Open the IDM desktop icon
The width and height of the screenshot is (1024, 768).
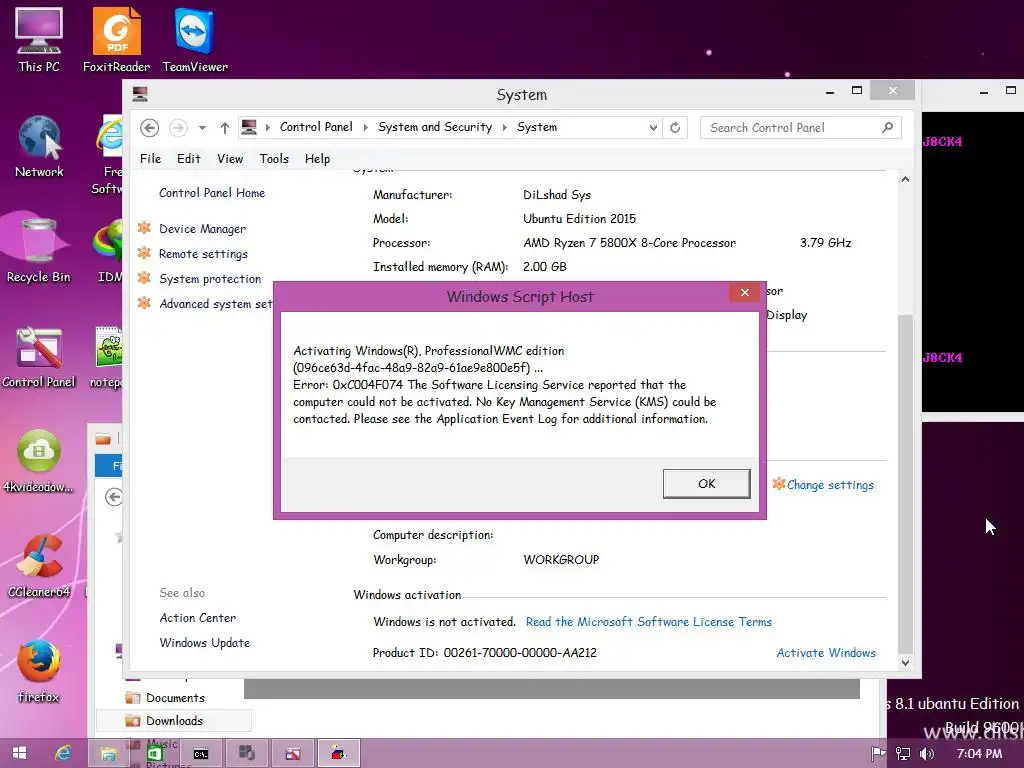109,251
